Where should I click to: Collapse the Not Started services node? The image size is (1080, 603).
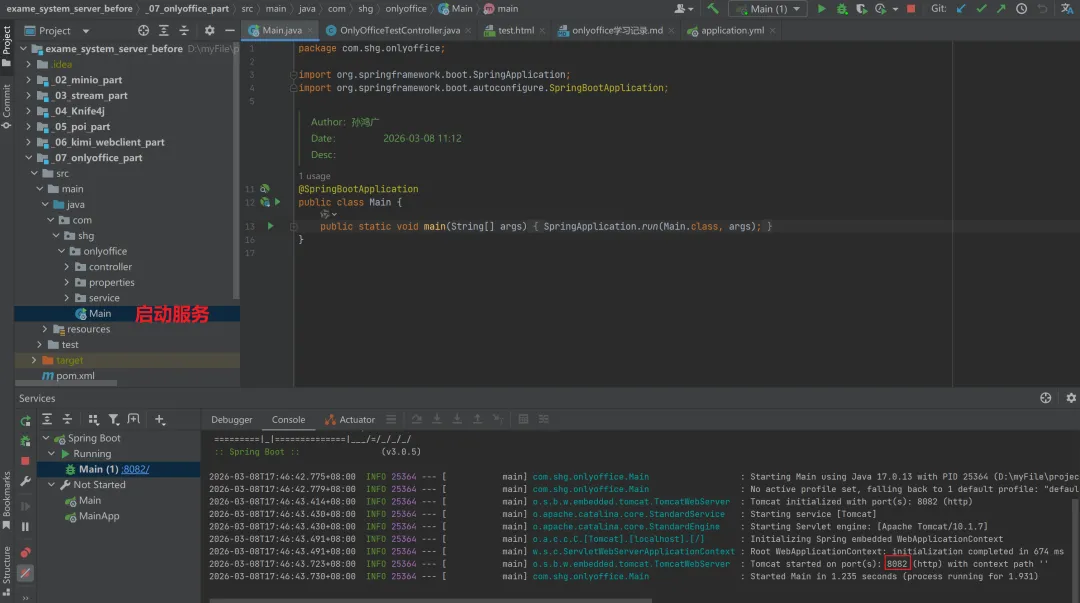(x=52, y=485)
